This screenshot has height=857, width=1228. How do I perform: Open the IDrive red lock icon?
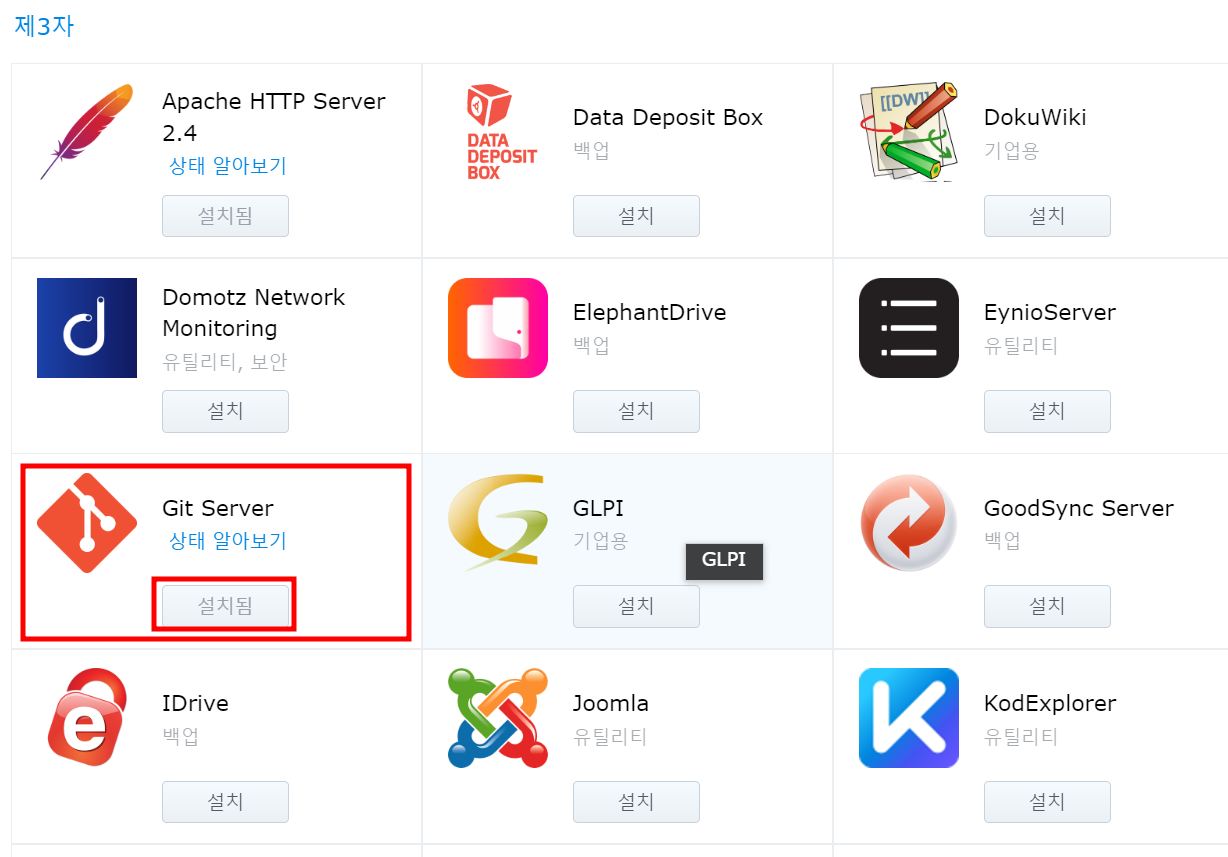[87, 718]
